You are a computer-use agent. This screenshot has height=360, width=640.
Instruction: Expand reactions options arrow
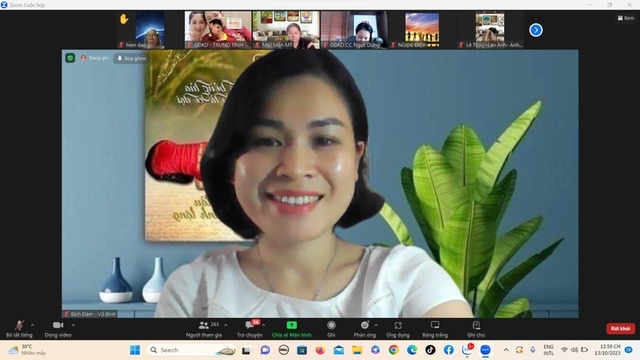[x=376, y=325]
